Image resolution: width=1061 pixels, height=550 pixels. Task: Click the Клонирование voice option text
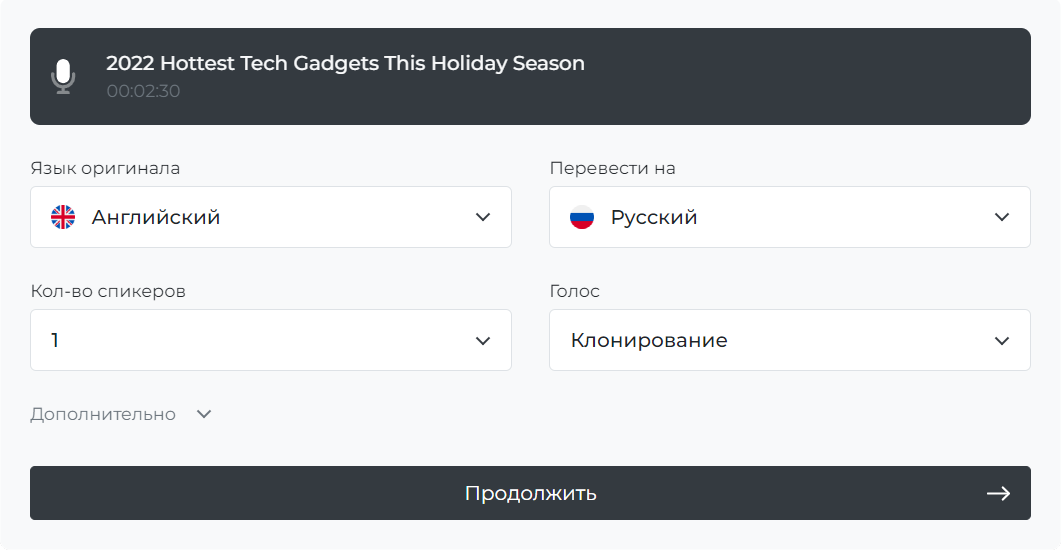click(x=649, y=340)
